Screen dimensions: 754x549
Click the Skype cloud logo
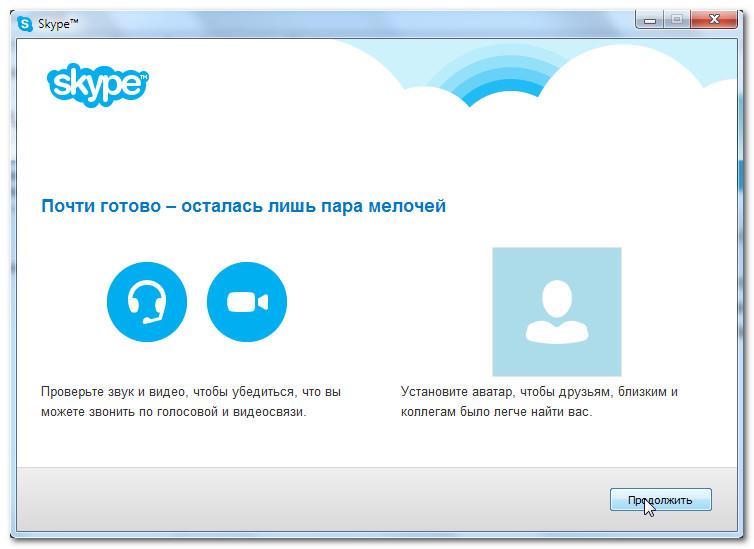tap(97, 83)
